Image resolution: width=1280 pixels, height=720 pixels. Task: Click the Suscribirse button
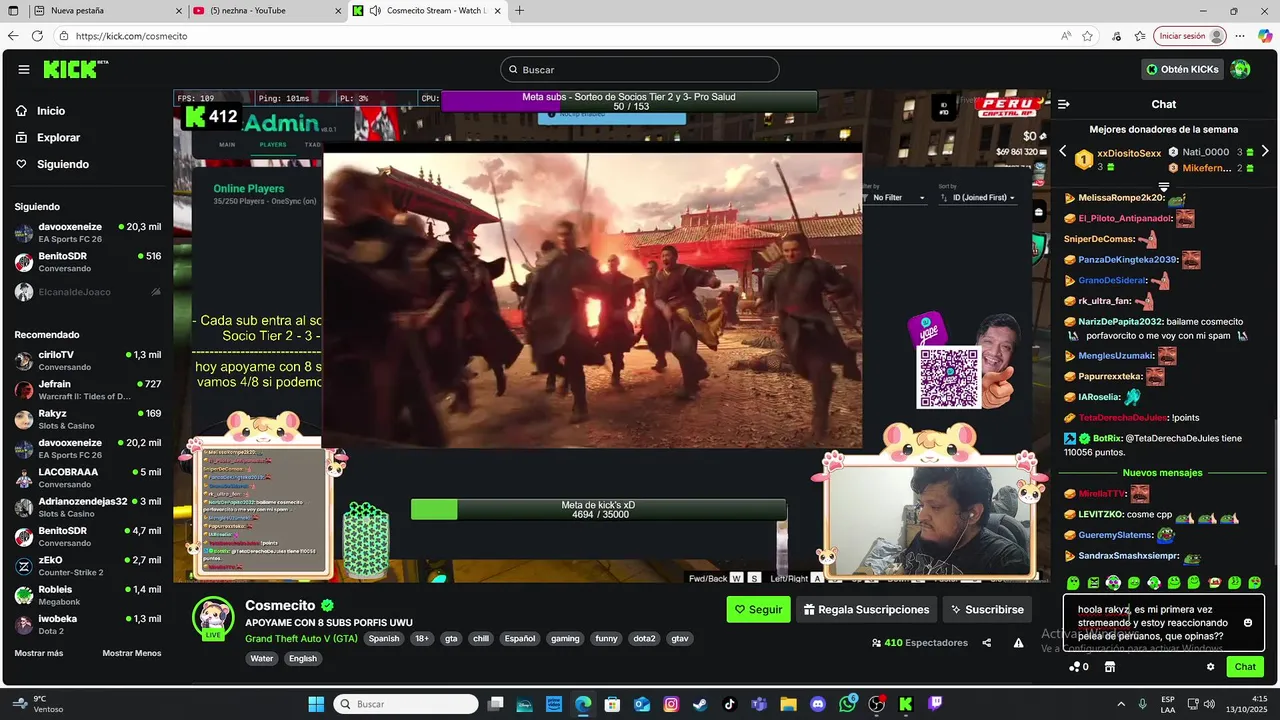[987, 609]
